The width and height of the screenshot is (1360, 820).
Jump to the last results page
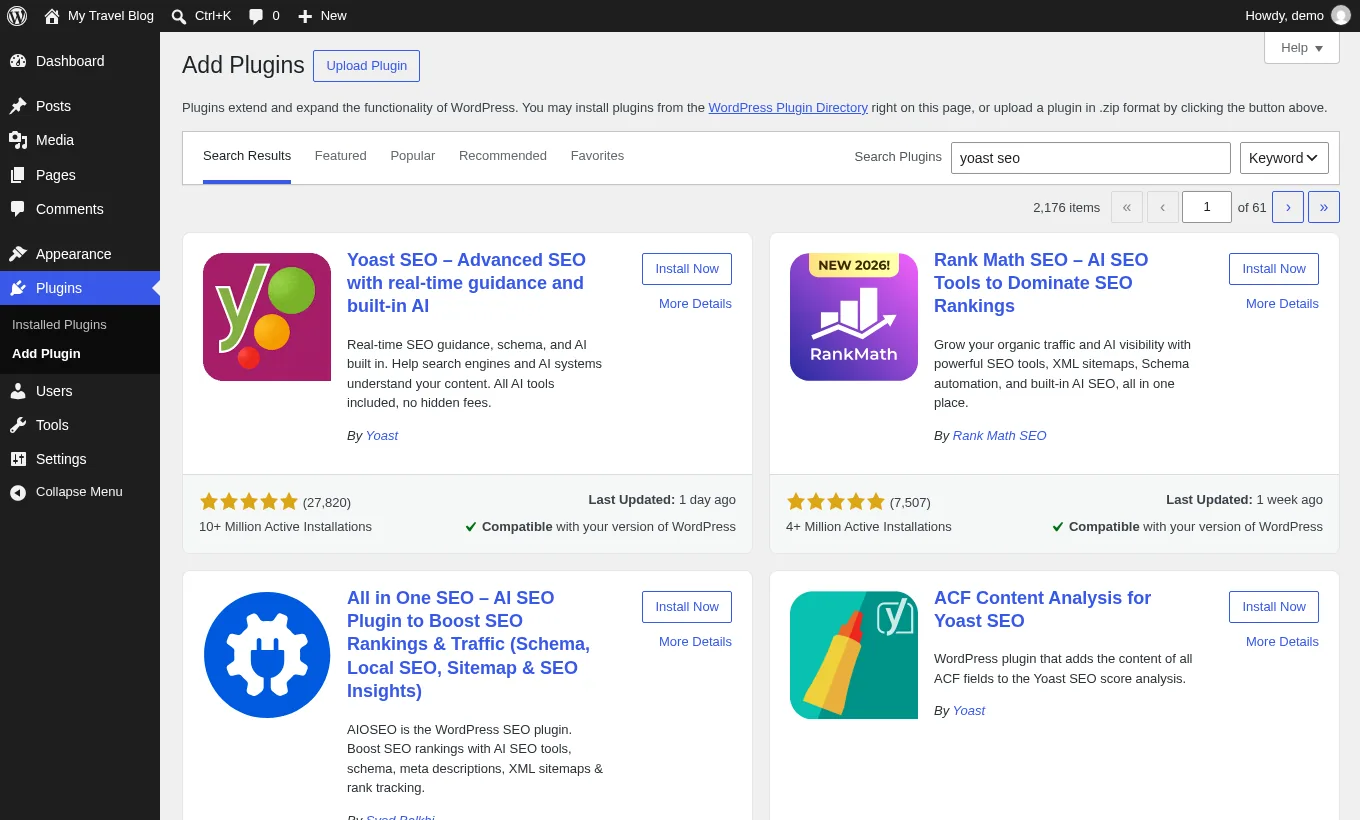[x=1324, y=207]
